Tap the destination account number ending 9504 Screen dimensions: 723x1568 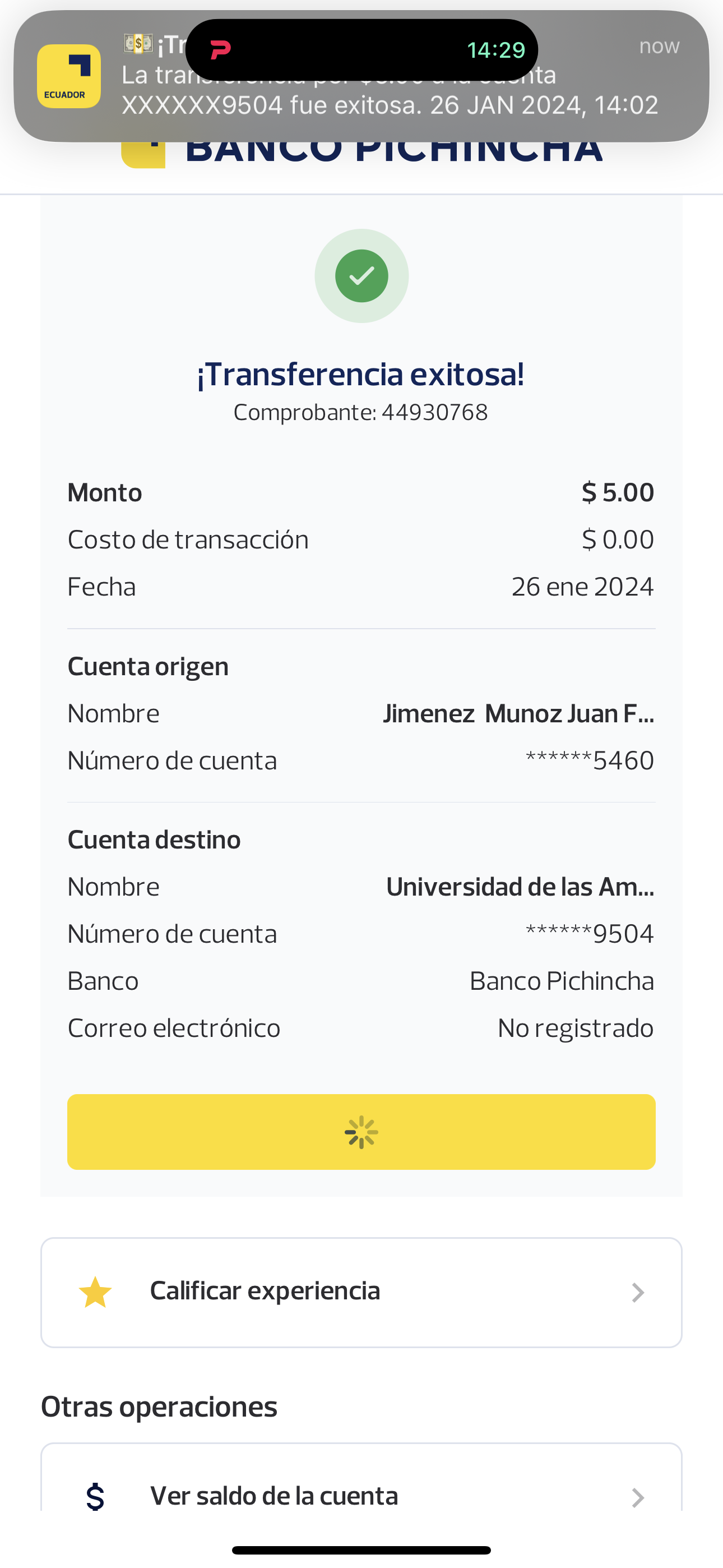click(x=589, y=934)
